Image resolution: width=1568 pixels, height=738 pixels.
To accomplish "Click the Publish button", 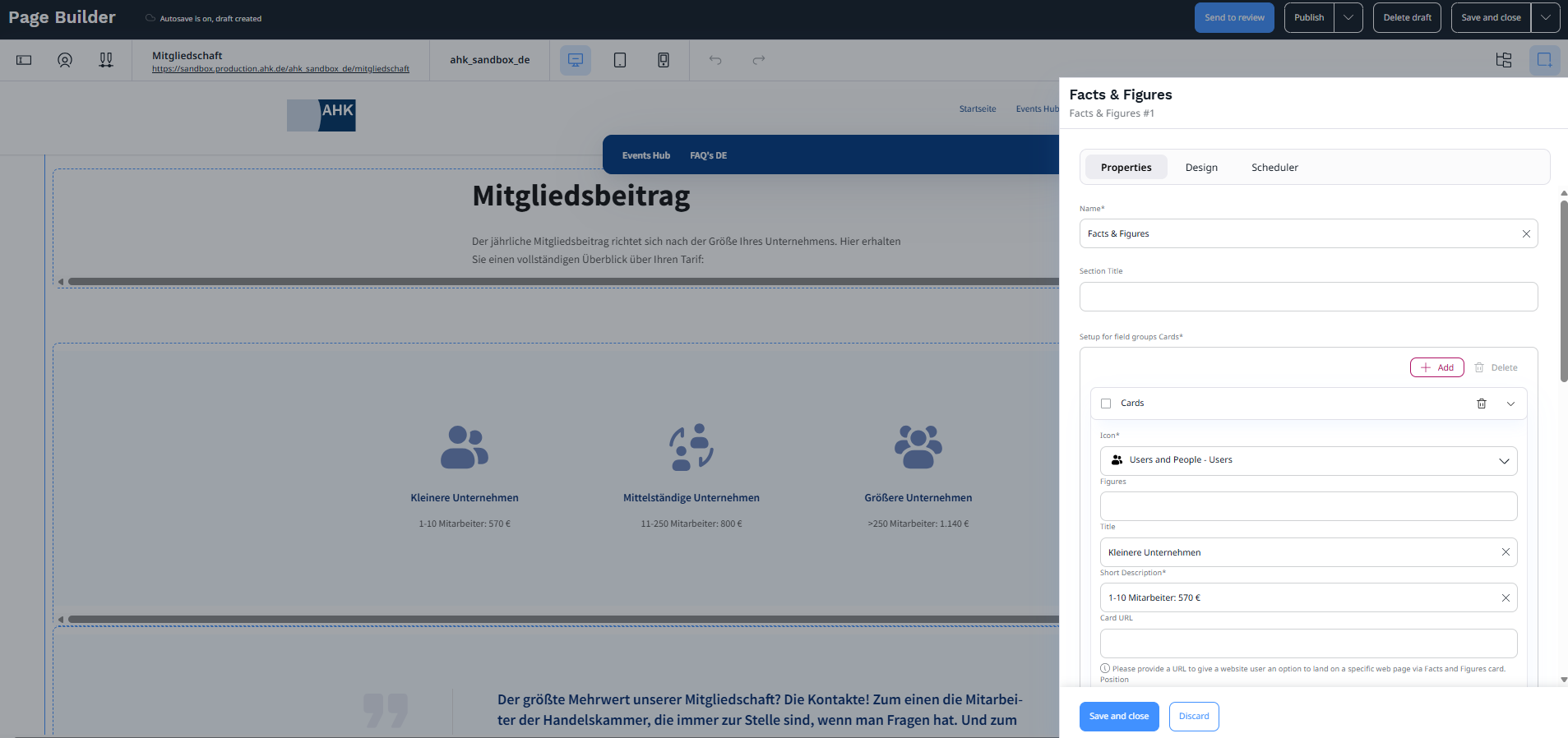I will 1309,17.
